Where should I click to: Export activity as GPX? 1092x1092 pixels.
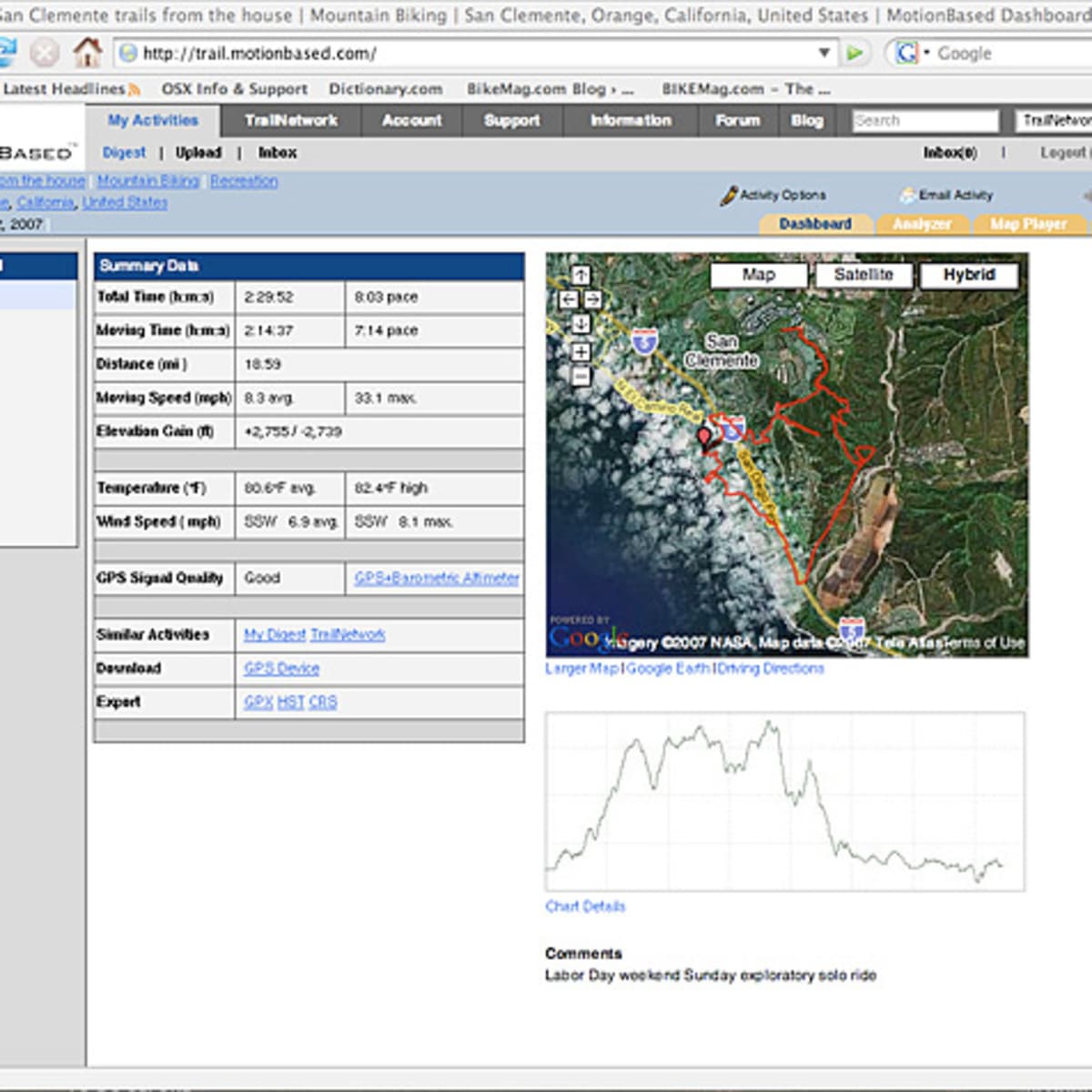(258, 702)
